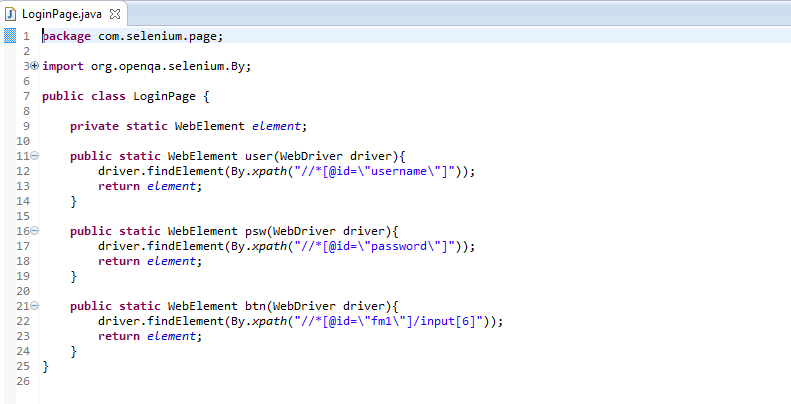
Task: Click the string containing 'password'
Action: tap(375, 246)
